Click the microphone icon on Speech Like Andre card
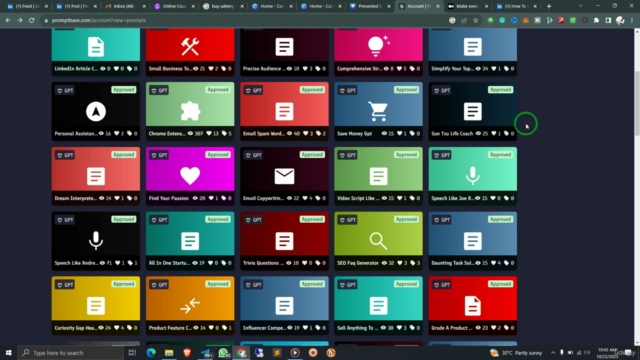640x360 pixels. [96, 240]
